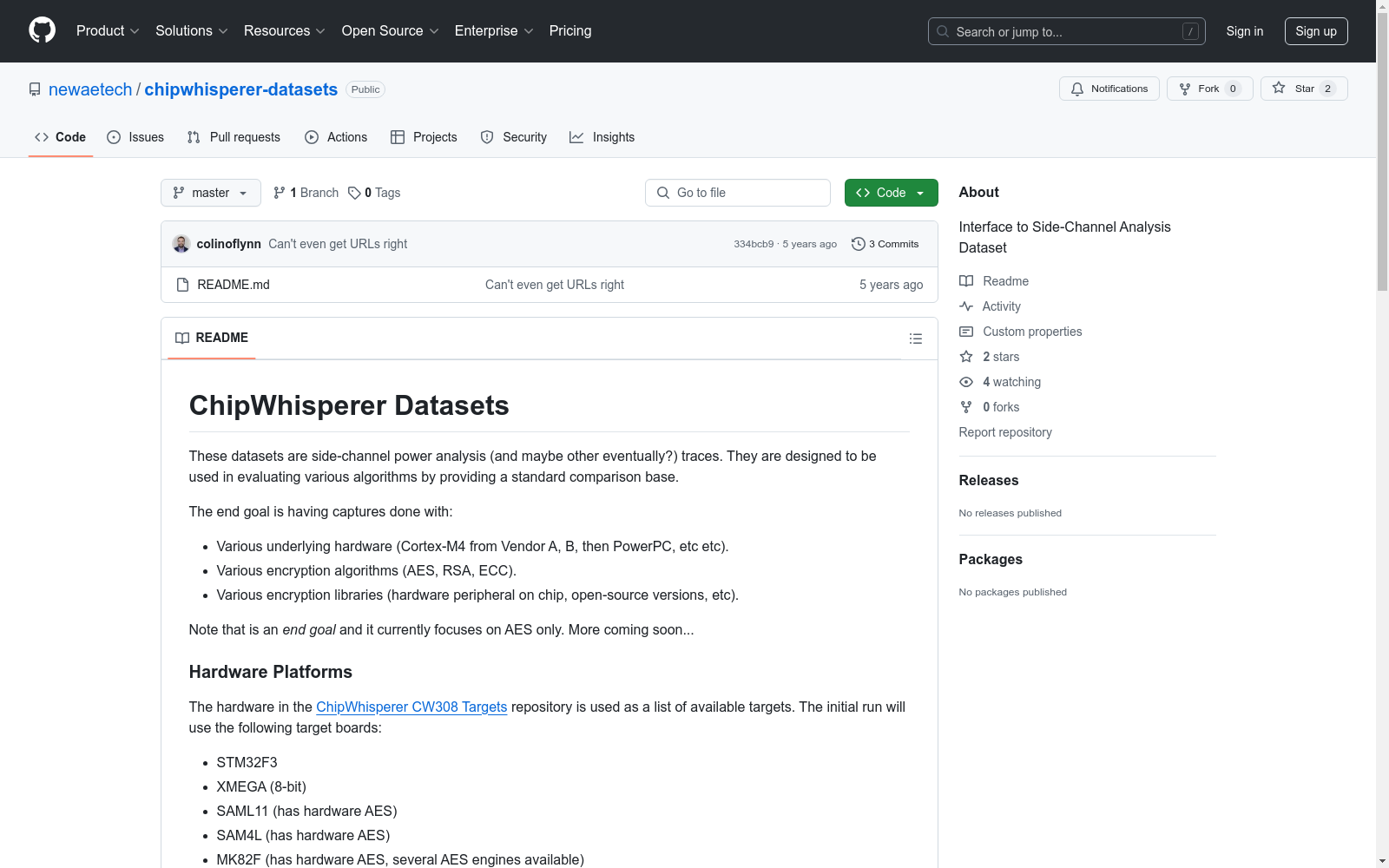Click the branch icon beside 1 Branch

[x=279, y=193]
